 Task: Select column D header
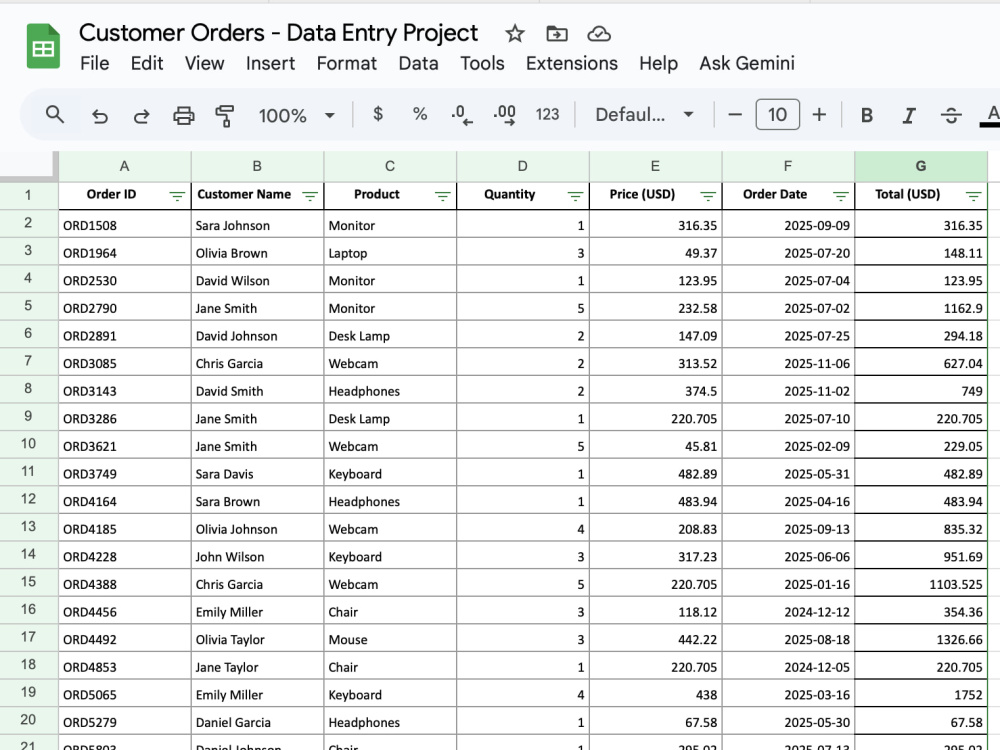[x=522, y=166]
